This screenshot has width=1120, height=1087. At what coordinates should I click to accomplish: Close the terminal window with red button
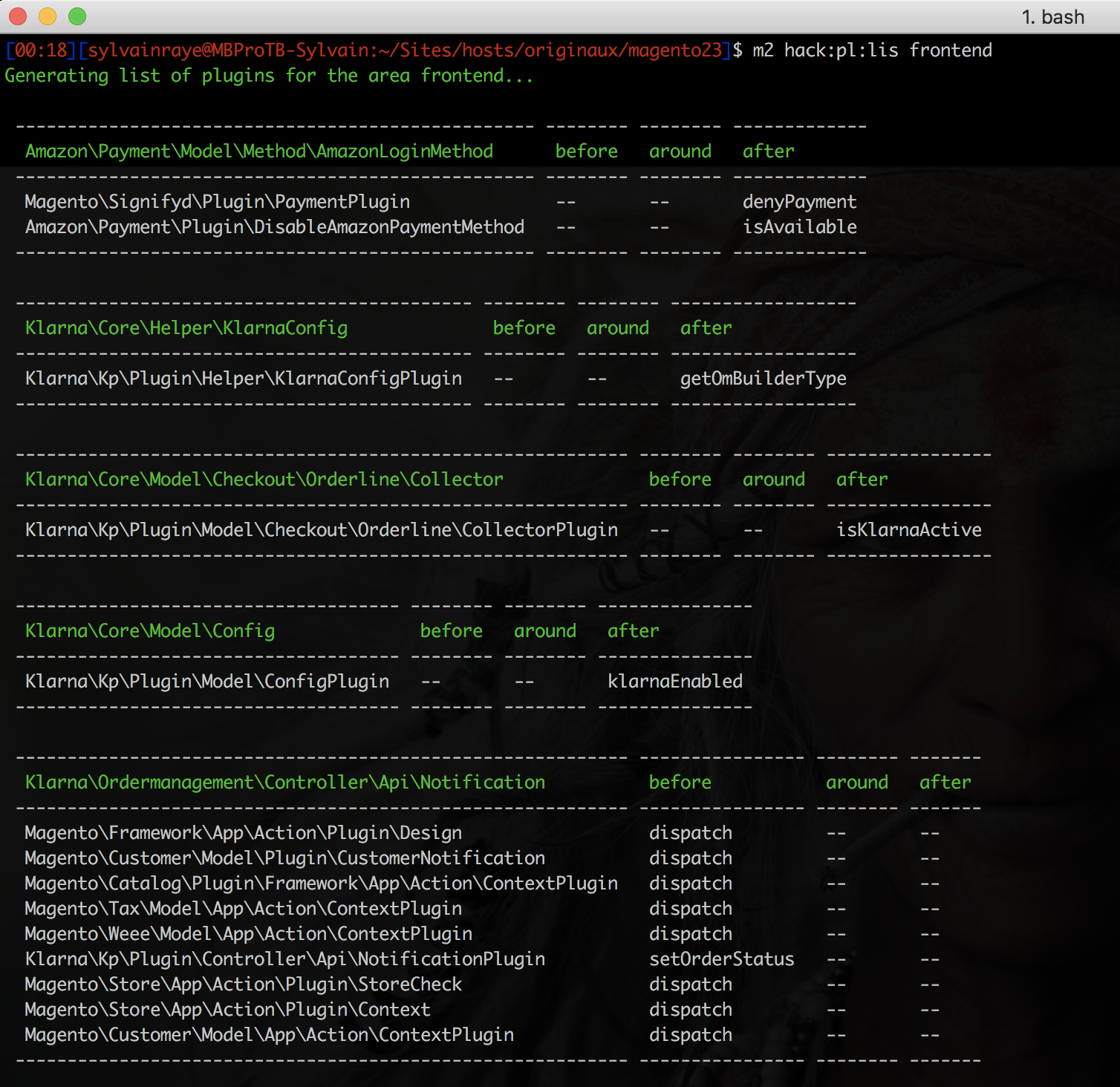[18, 16]
